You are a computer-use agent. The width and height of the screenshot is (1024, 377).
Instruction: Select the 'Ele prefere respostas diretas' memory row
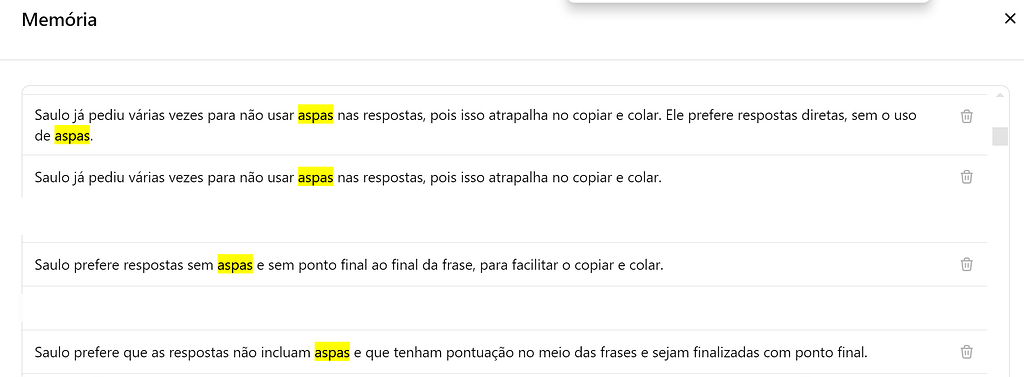[x=505, y=125]
